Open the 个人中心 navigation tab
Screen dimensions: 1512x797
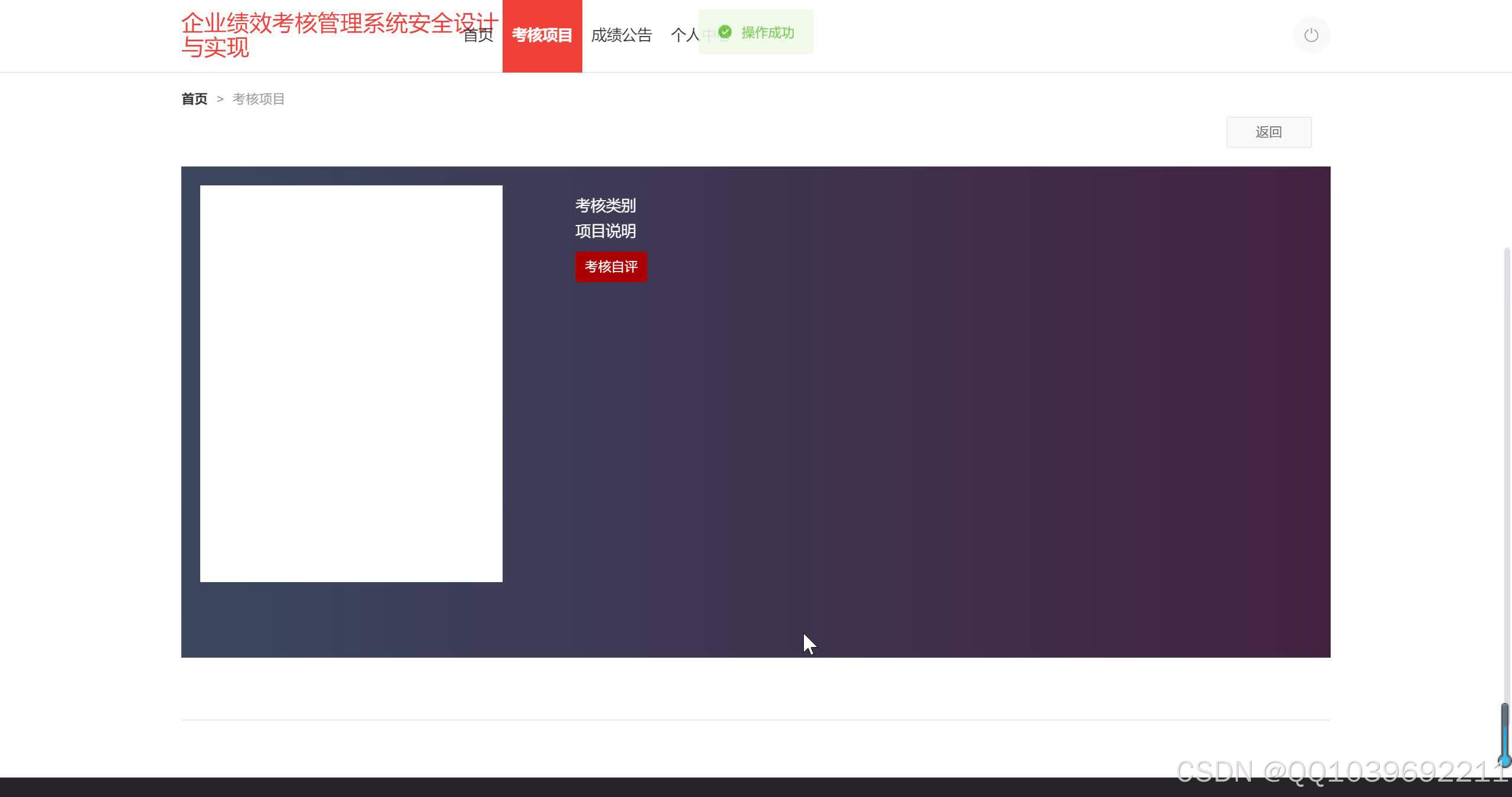[685, 35]
